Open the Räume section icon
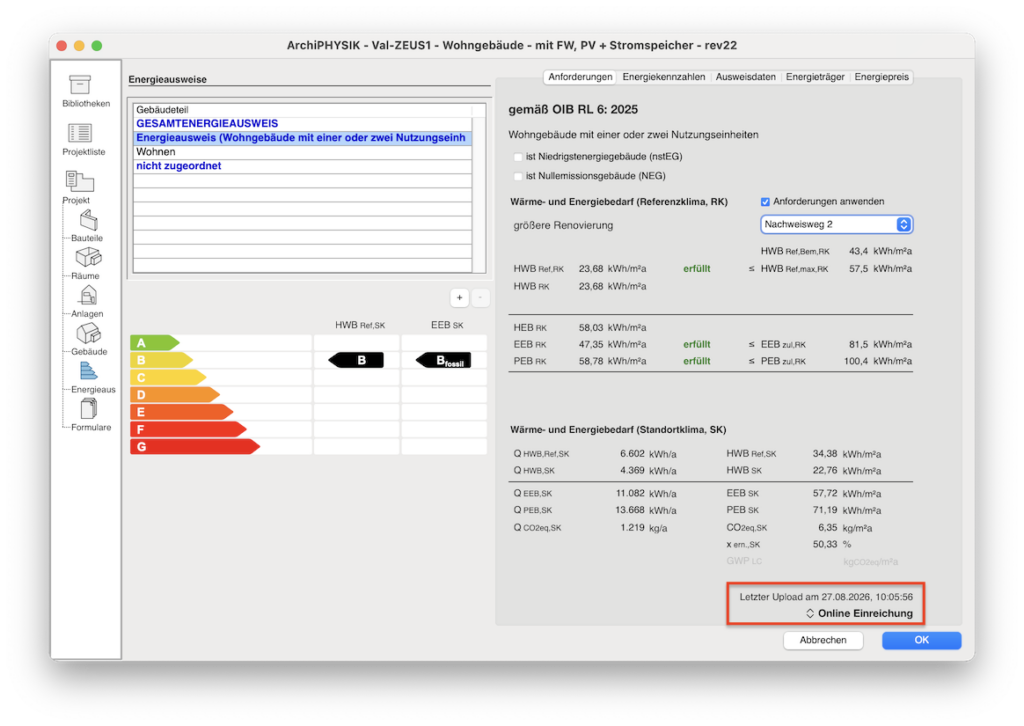This screenshot has height=726, width=1024. pos(88,258)
